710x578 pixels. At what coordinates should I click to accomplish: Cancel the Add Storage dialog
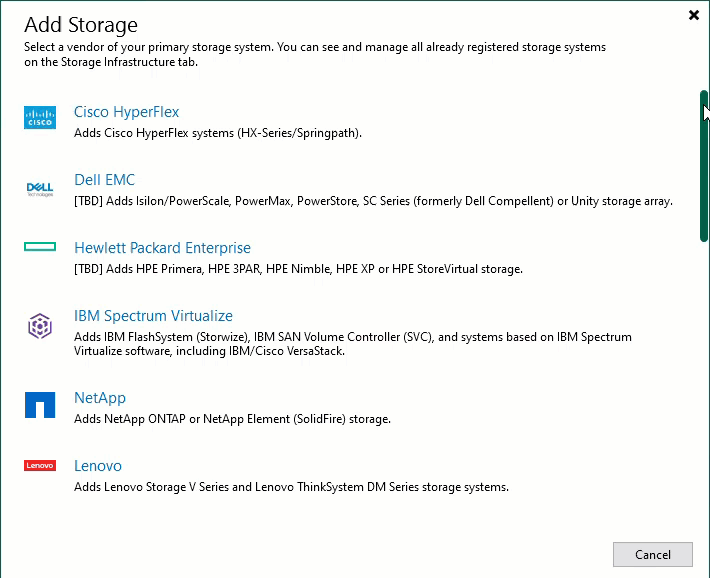click(x=652, y=554)
